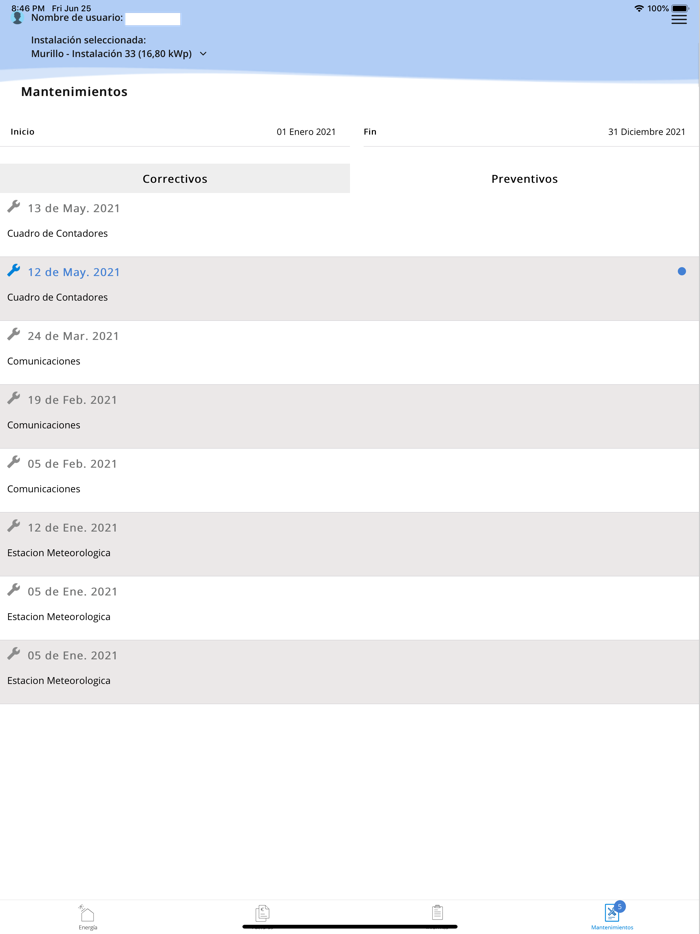
Task: Tap the Mantenimientos page heading
Action: [74, 92]
